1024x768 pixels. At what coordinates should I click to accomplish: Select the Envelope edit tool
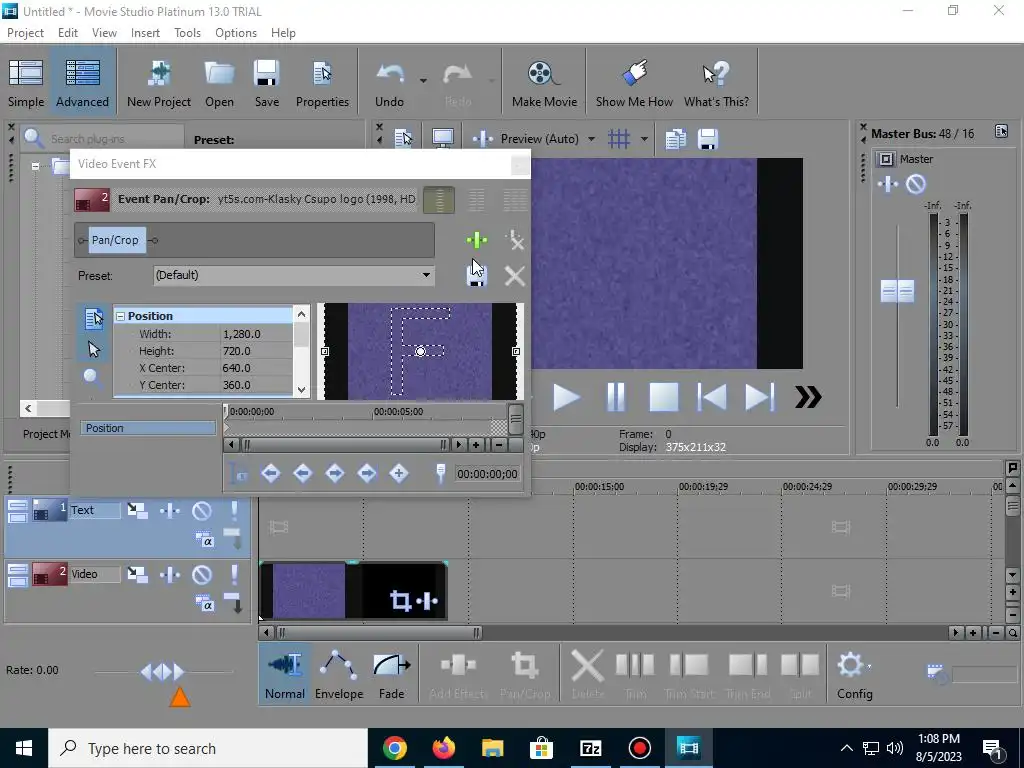coord(339,675)
